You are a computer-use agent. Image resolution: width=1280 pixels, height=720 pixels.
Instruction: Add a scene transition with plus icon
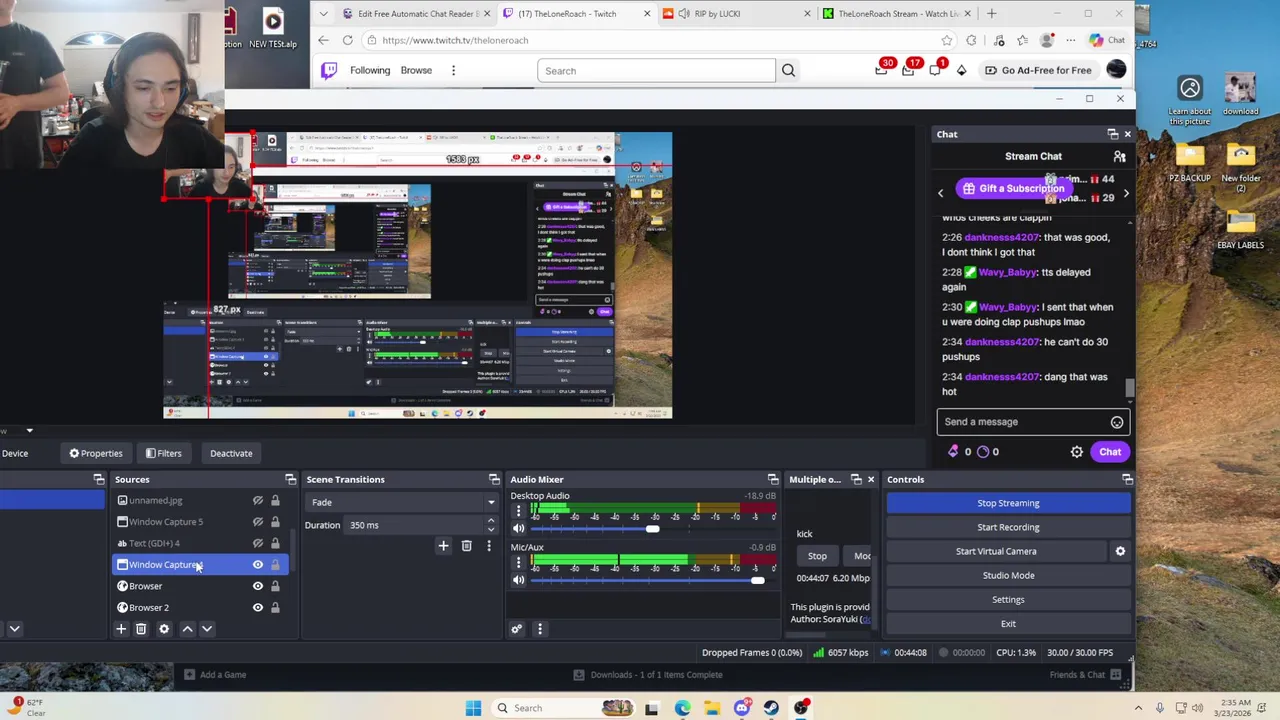pos(443,546)
